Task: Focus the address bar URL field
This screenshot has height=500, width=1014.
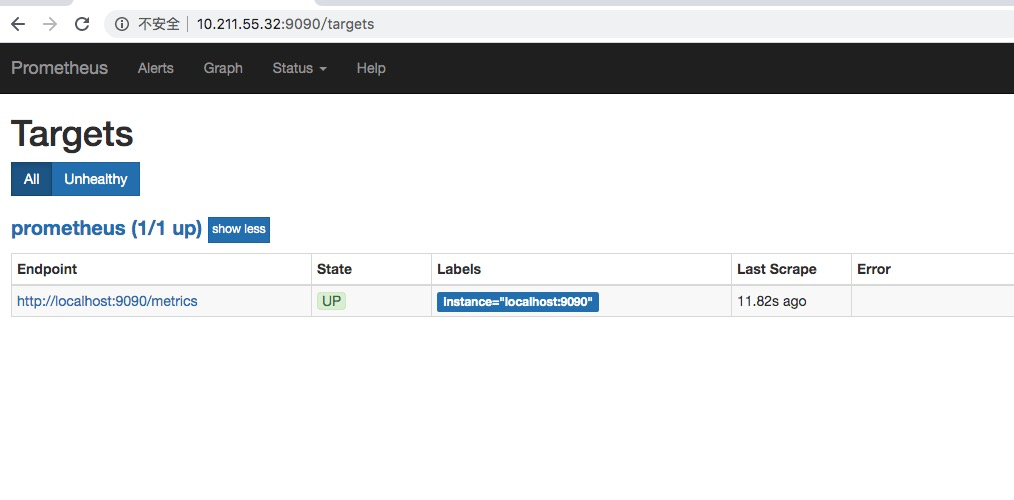Action: tap(285, 24)
